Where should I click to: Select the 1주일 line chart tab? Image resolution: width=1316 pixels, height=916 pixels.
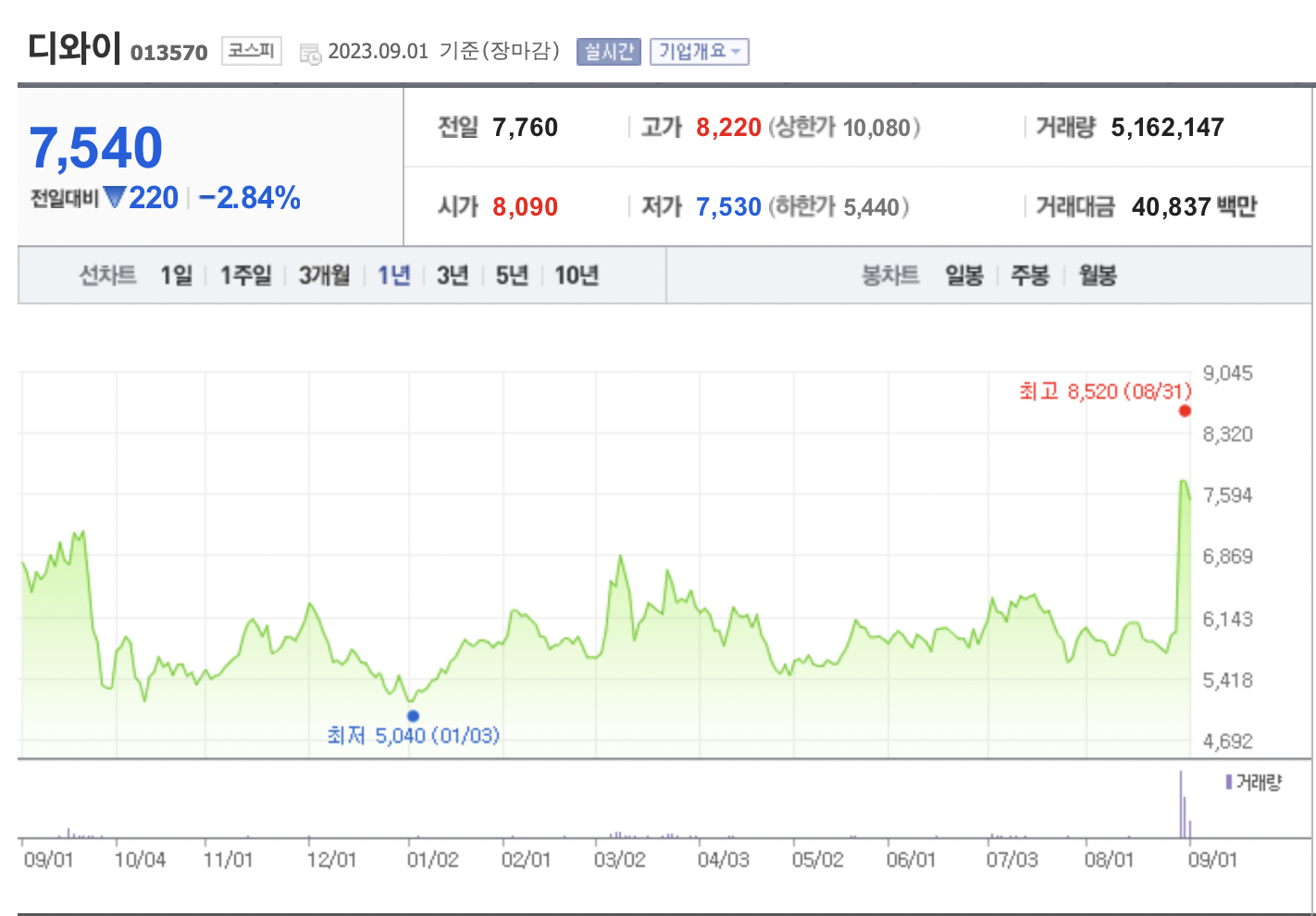[246, 275]
